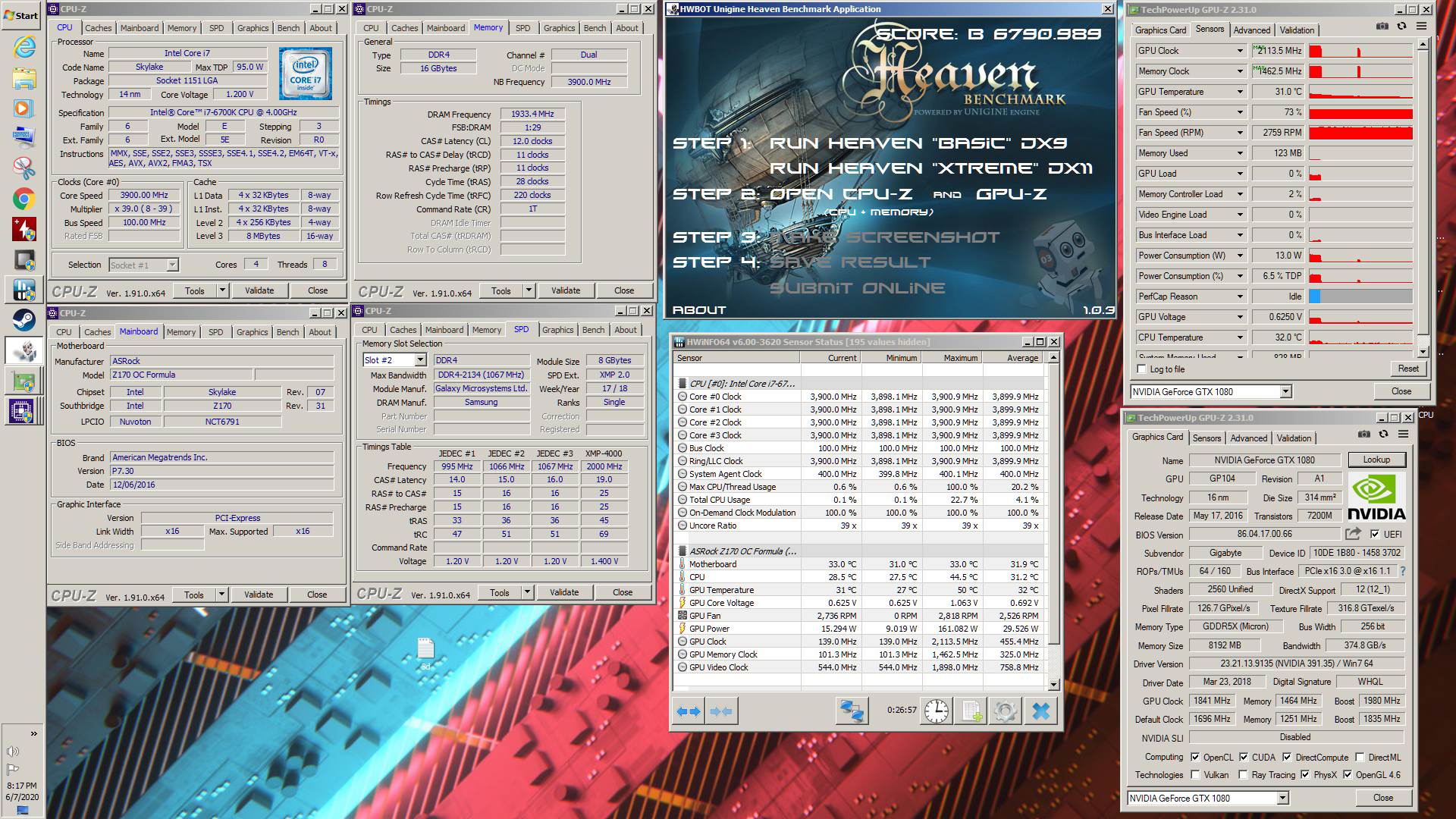Viewport: 1456px width, 819px height.
Task: Open About tab in CPU-Z SPD window
Action: coord(626,330)
